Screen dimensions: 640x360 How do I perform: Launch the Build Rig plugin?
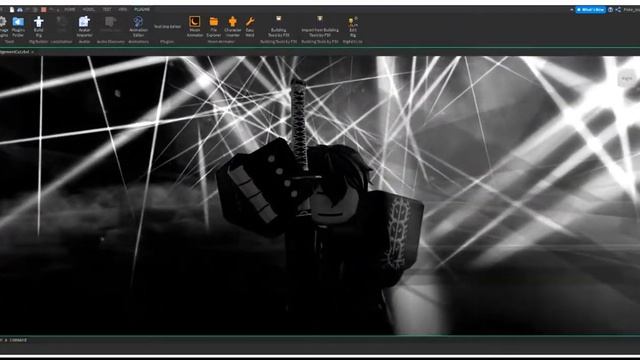(x=38, y=27)
